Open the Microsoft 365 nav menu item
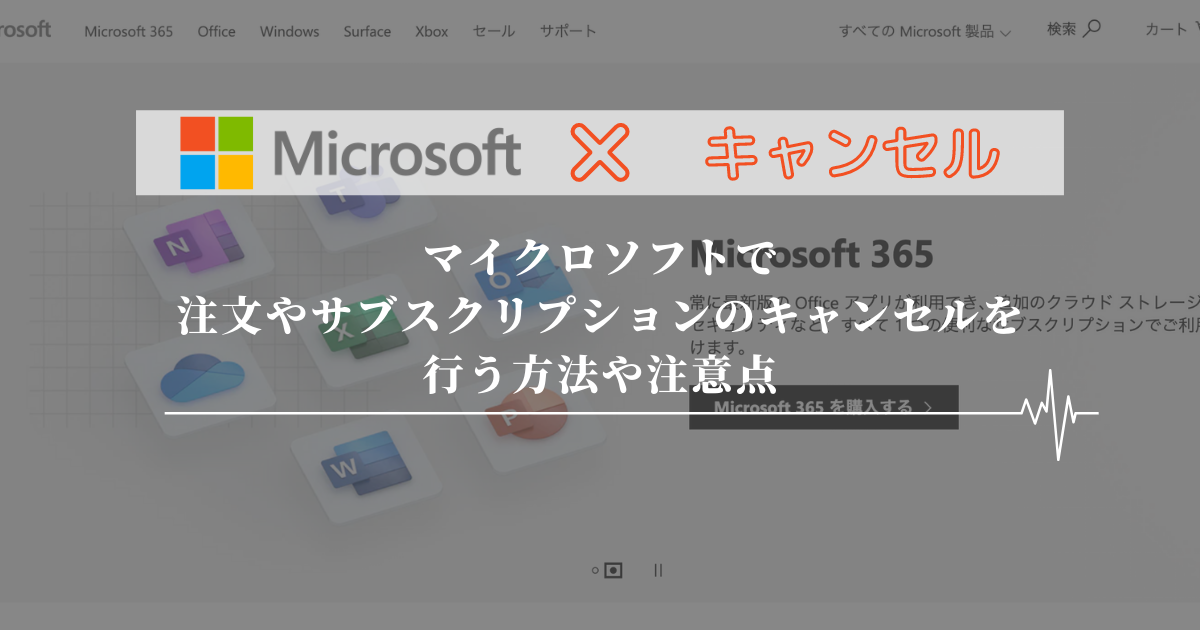Viewport: 1200px width, 630px height. (x=128, y=31)
